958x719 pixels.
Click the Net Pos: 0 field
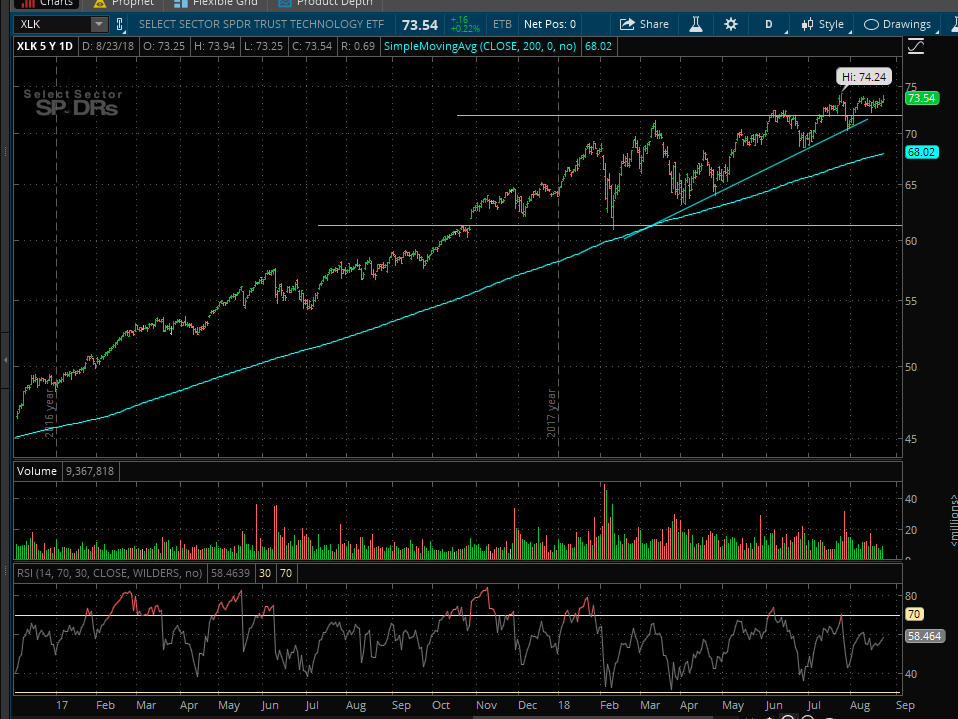point(549,24)
